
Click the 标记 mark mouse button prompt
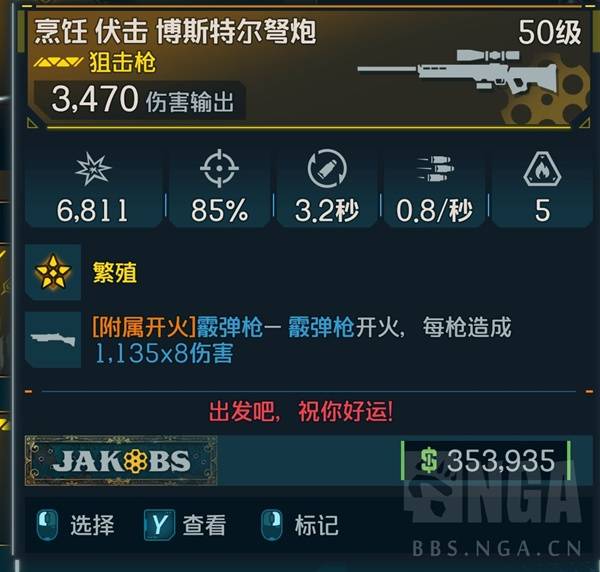[x=300, y=525]
